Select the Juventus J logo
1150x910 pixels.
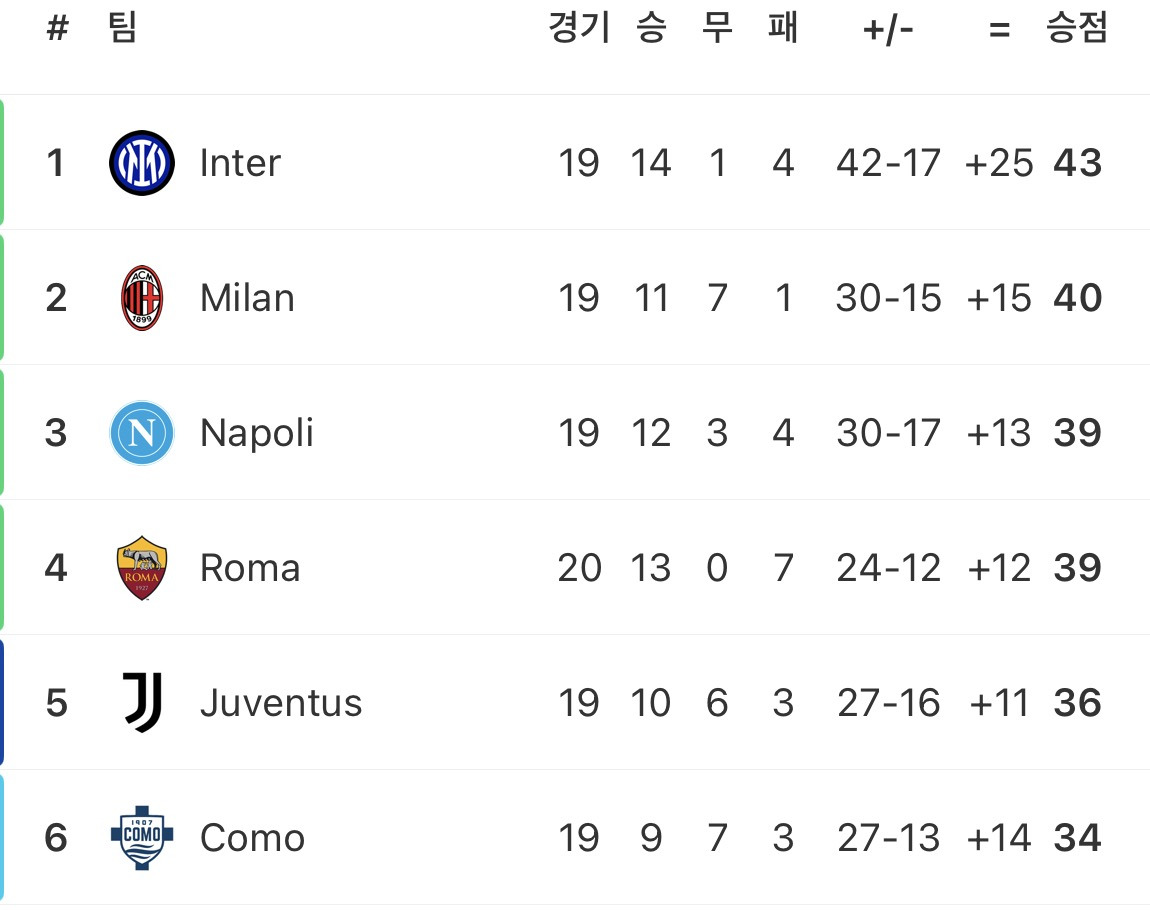pos(142,702)
